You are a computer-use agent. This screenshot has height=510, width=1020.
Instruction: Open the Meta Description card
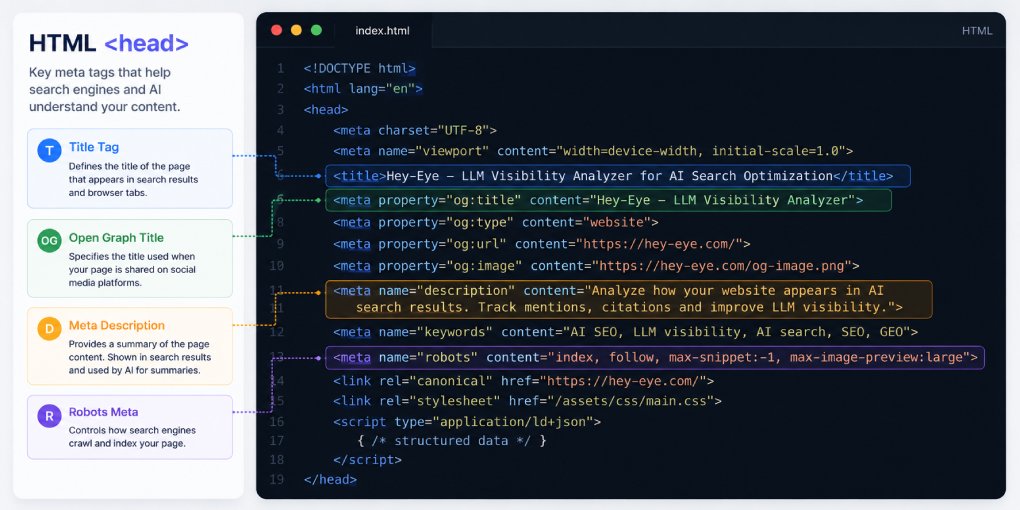pos(130,346)
